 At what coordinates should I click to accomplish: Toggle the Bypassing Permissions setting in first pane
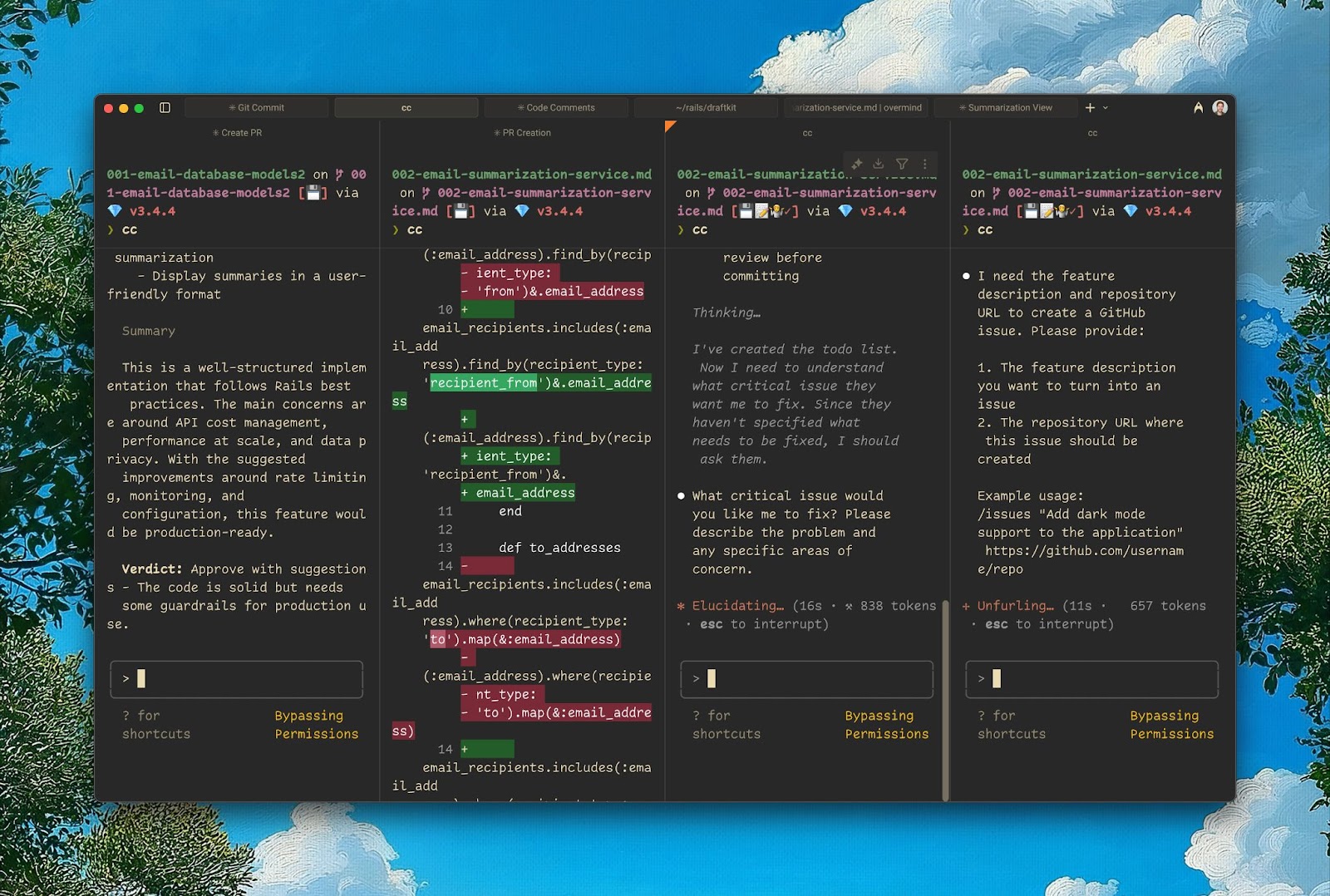[316, 725]
